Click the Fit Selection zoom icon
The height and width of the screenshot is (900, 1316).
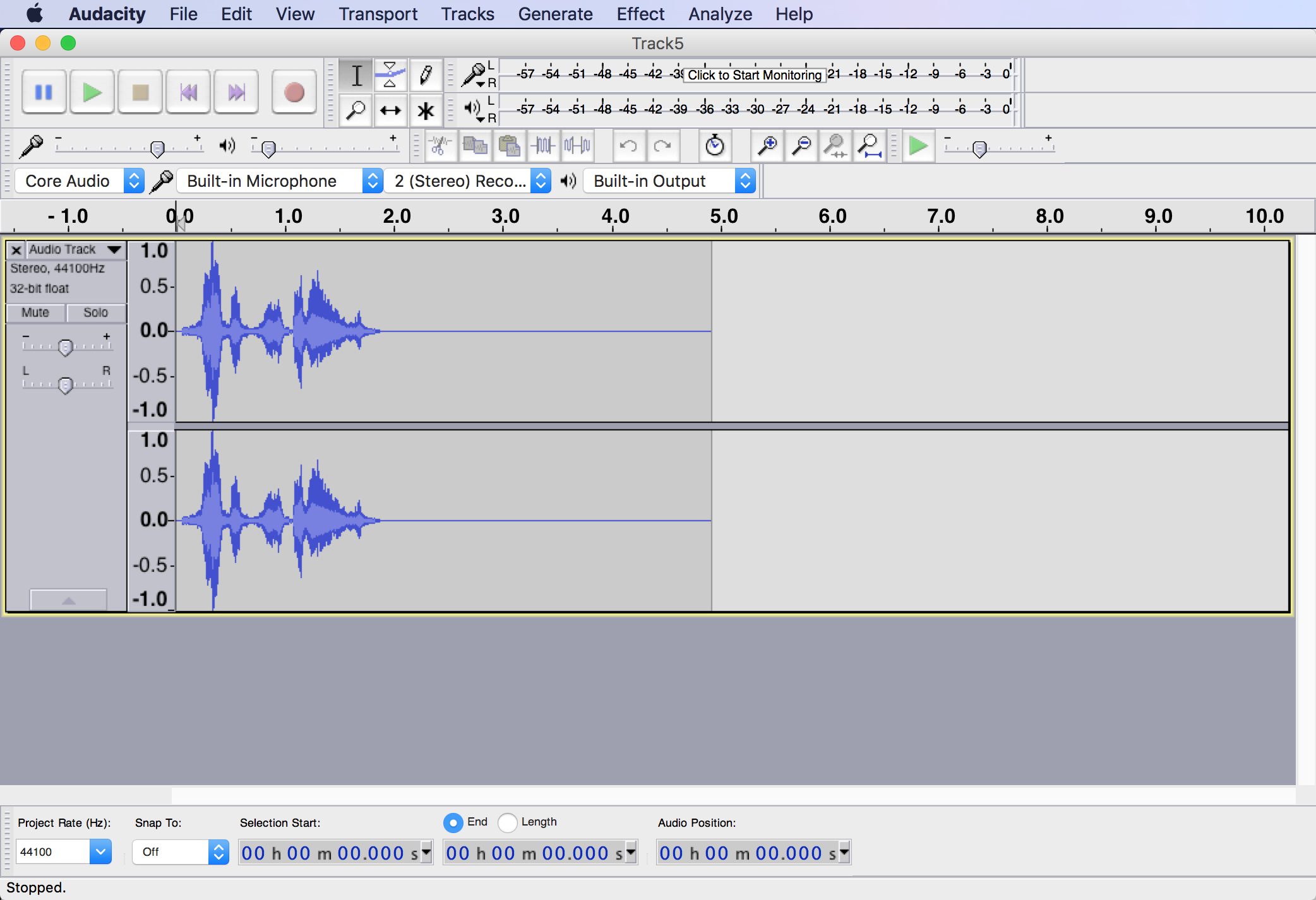click(x=835, y=146)
